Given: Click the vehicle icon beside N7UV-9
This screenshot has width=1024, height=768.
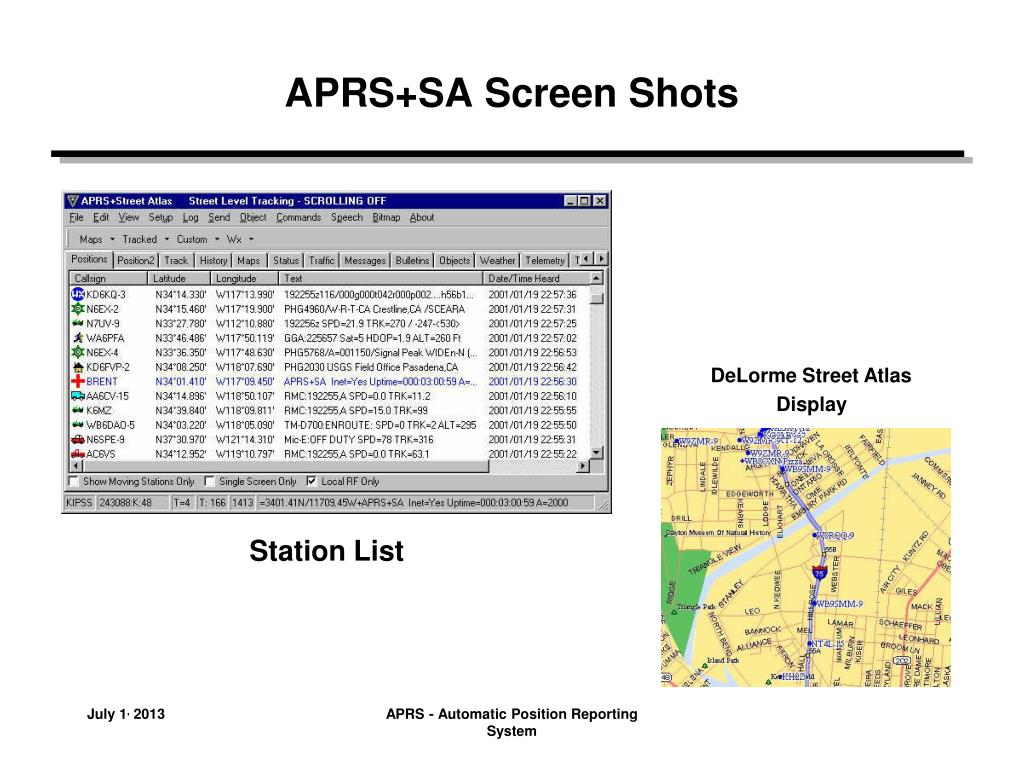Looking at the screenshot, I should (x=78, y=323).
